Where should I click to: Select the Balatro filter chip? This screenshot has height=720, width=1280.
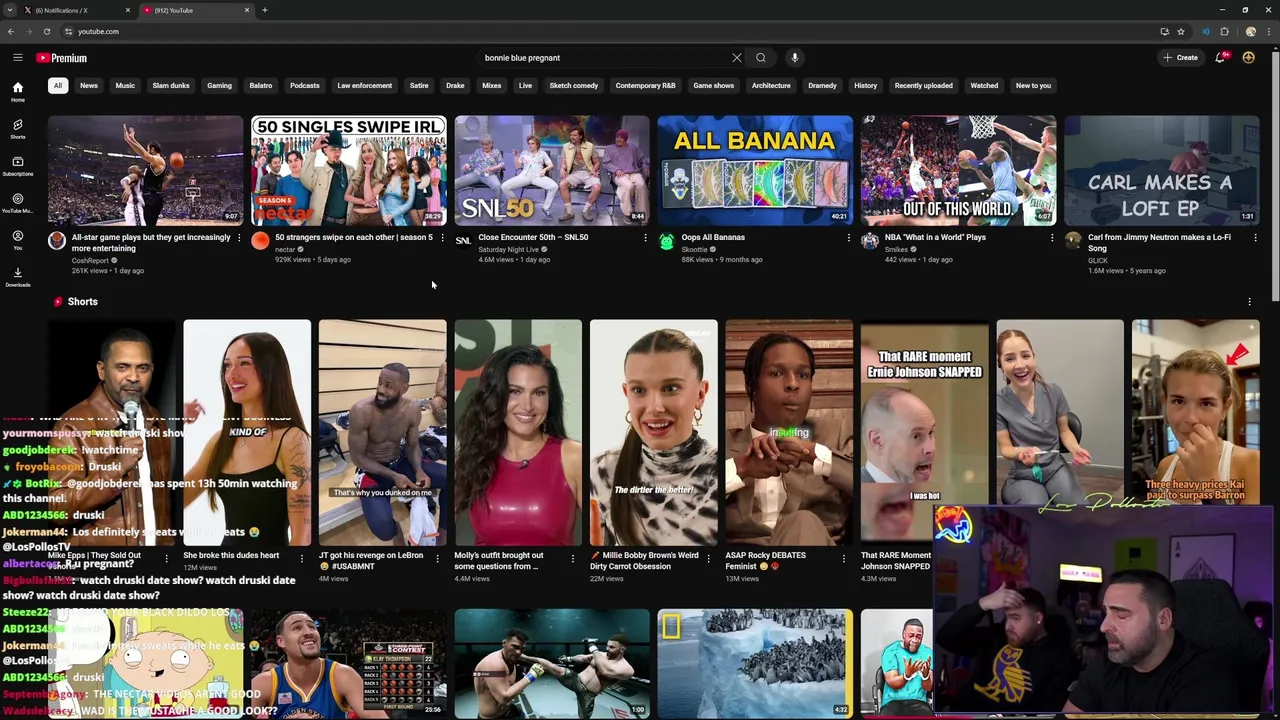(261, 86)
